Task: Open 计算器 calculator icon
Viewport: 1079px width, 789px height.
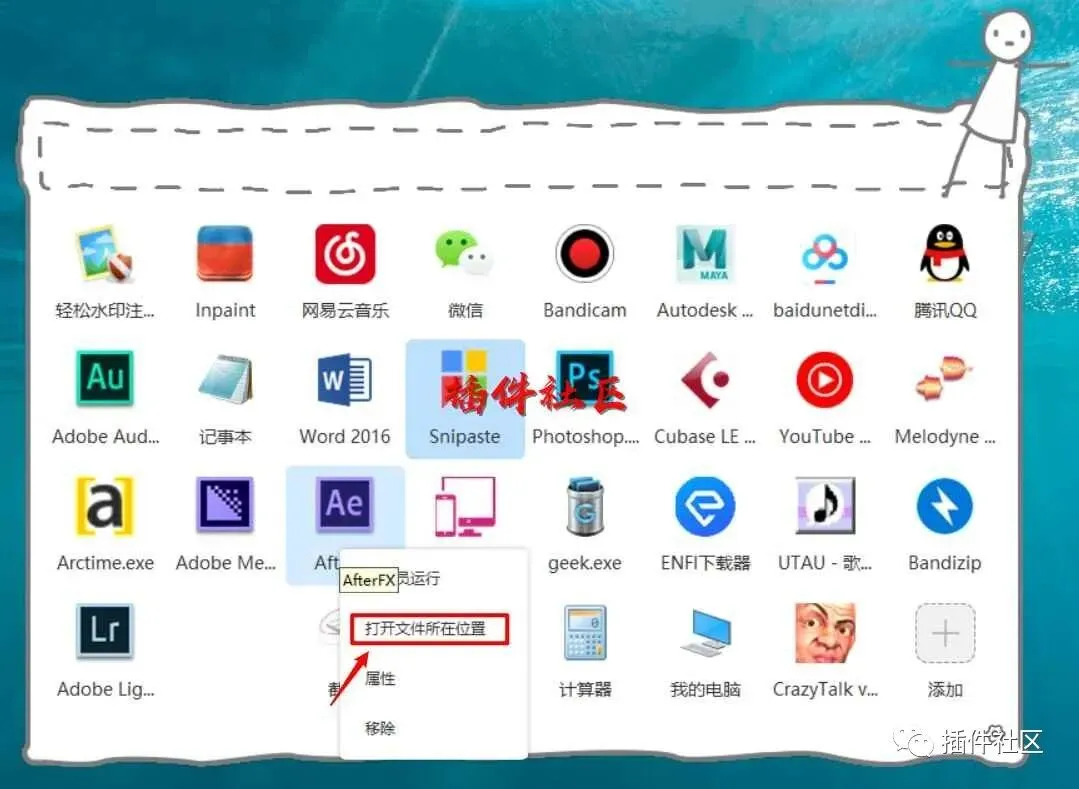Action: (584, 632)
